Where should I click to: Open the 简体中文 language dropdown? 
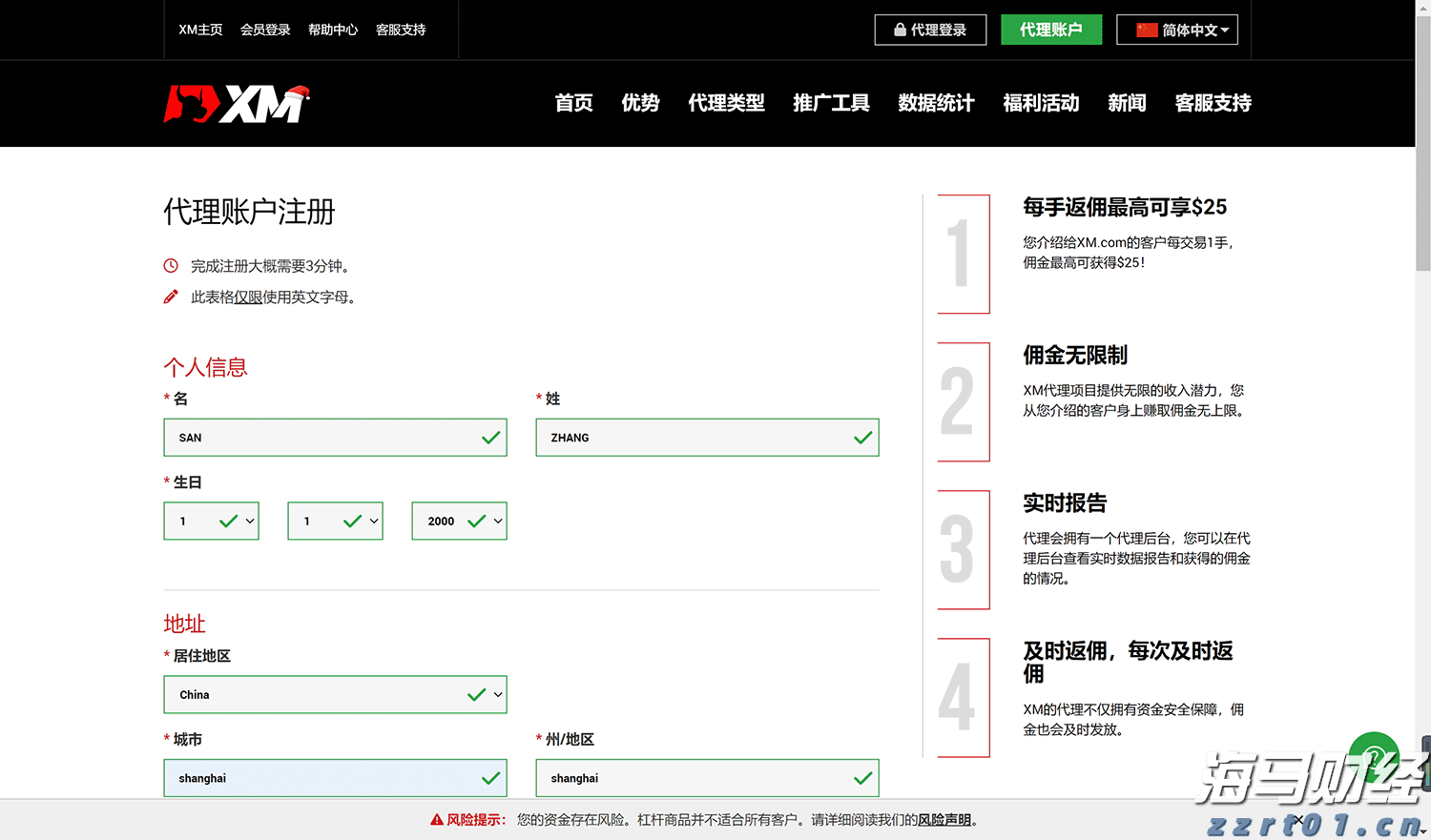pos(1177,29)
